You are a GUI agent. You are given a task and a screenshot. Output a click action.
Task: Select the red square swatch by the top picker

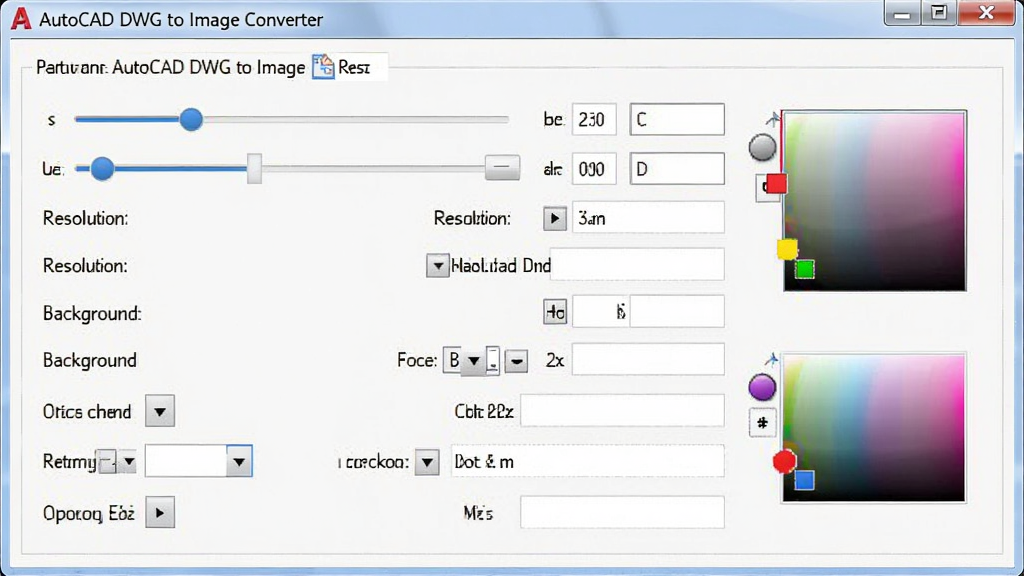click(776, 184)
